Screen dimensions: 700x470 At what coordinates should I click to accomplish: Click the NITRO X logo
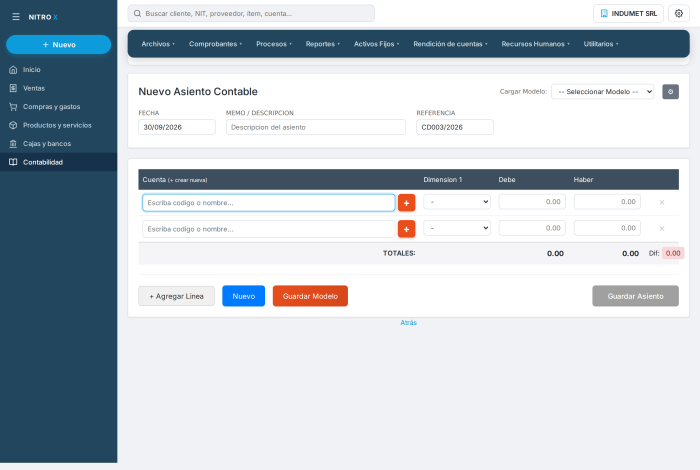coord(43,17)
